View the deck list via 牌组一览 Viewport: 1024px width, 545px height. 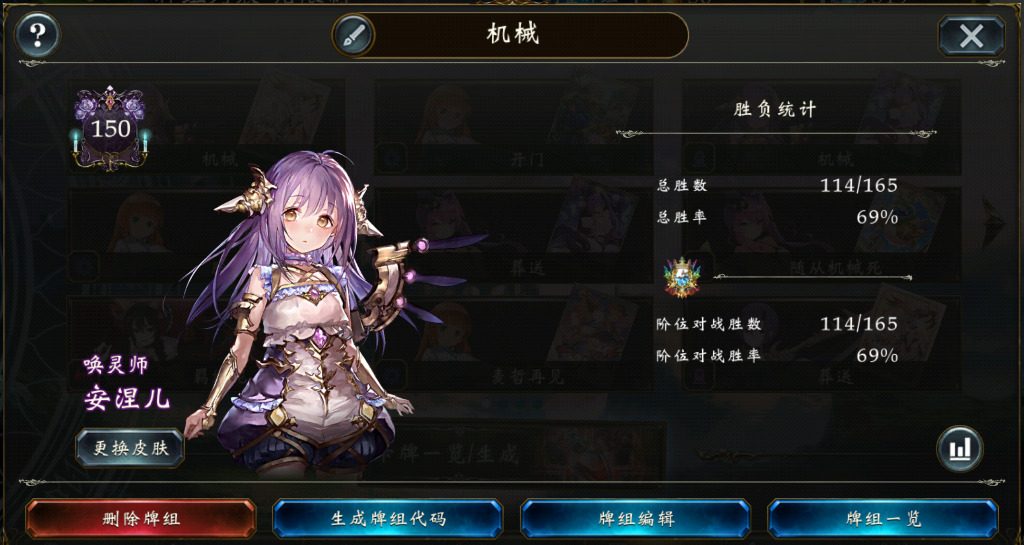(883, 519)
